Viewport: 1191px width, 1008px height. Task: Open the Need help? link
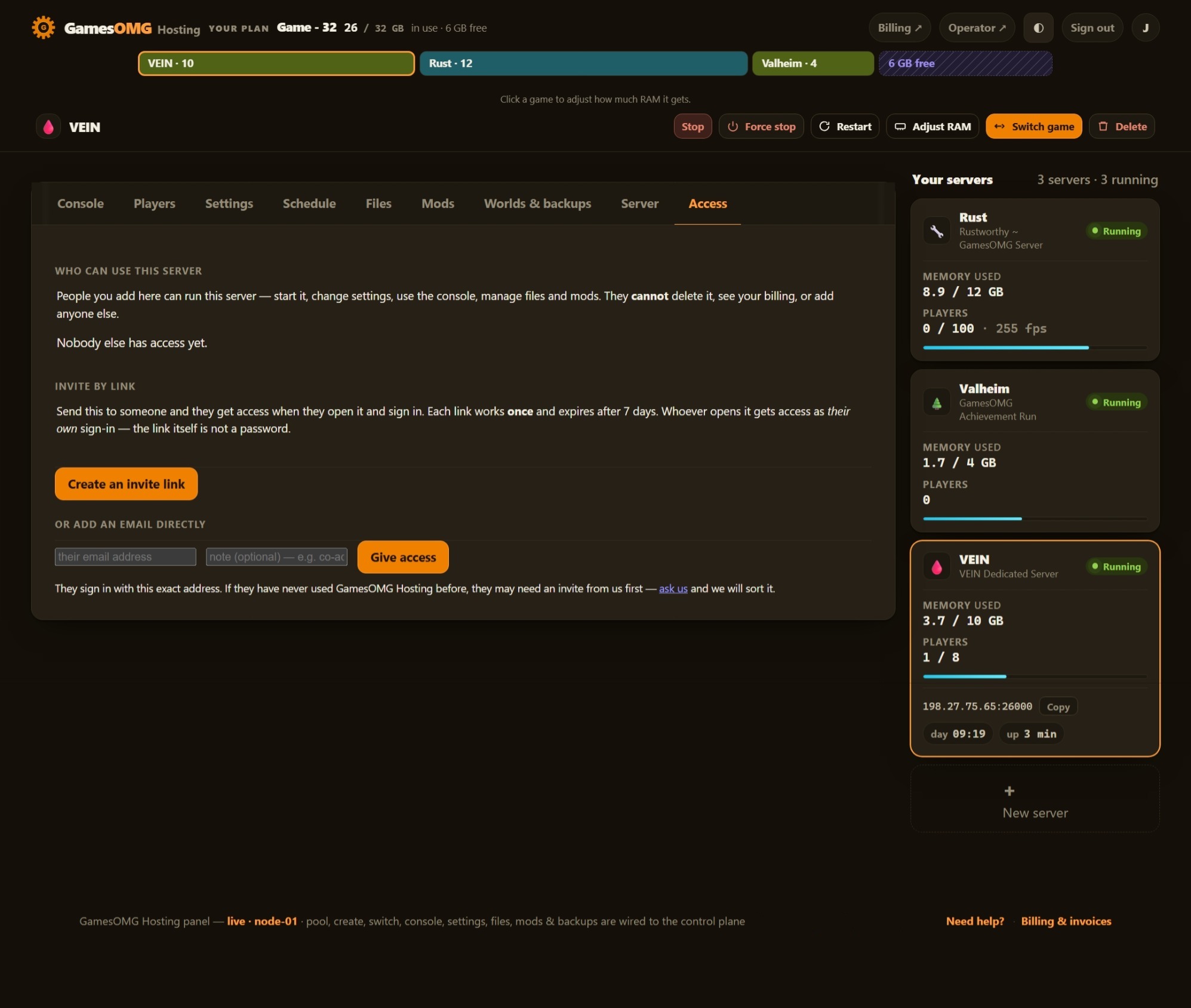point(975,921)
